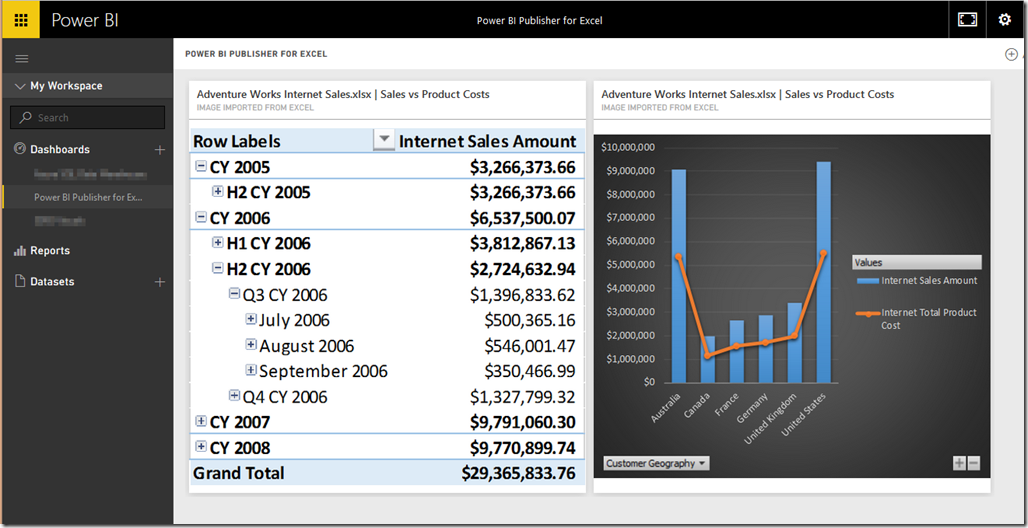1028x528 pixels.
Task: Expand CY 2007 row
Action: pos(201,420)
